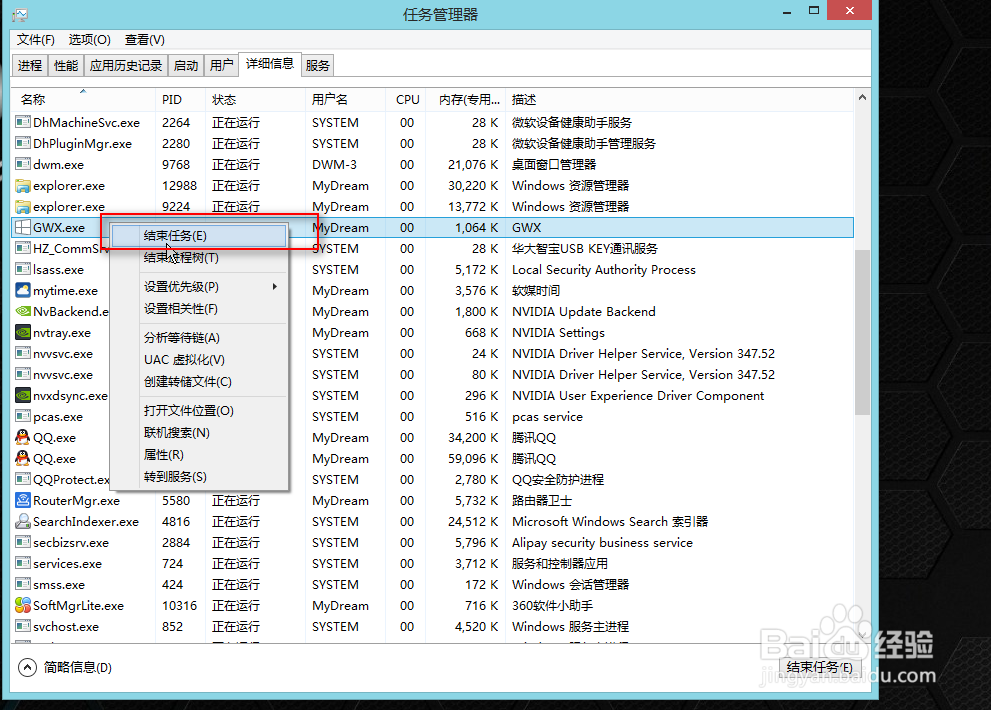The image size is (991, 710).
Task: Switch to the 服务 tab
Action: click(x=317, y=64)
